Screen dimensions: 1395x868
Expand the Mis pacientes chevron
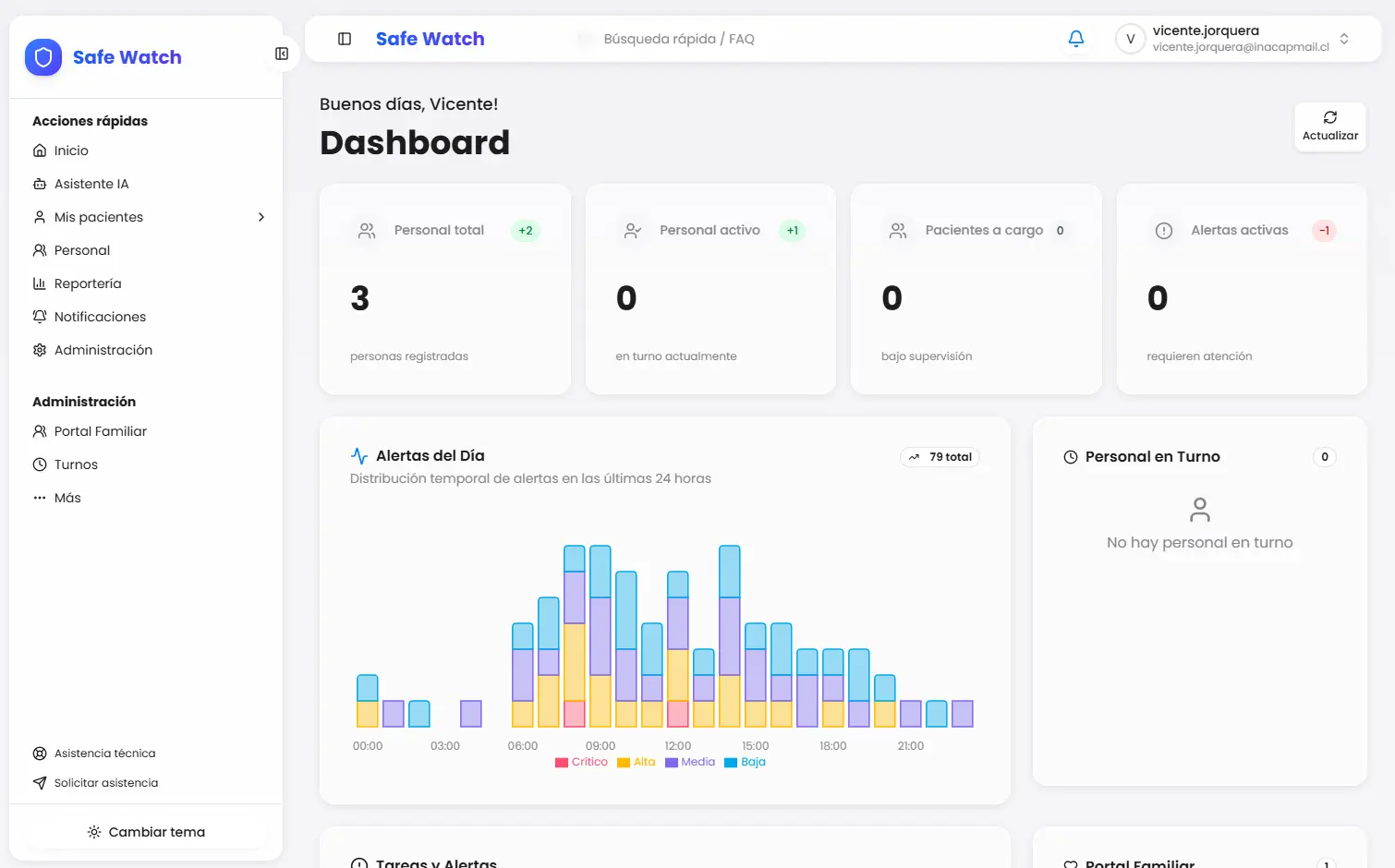261,216
